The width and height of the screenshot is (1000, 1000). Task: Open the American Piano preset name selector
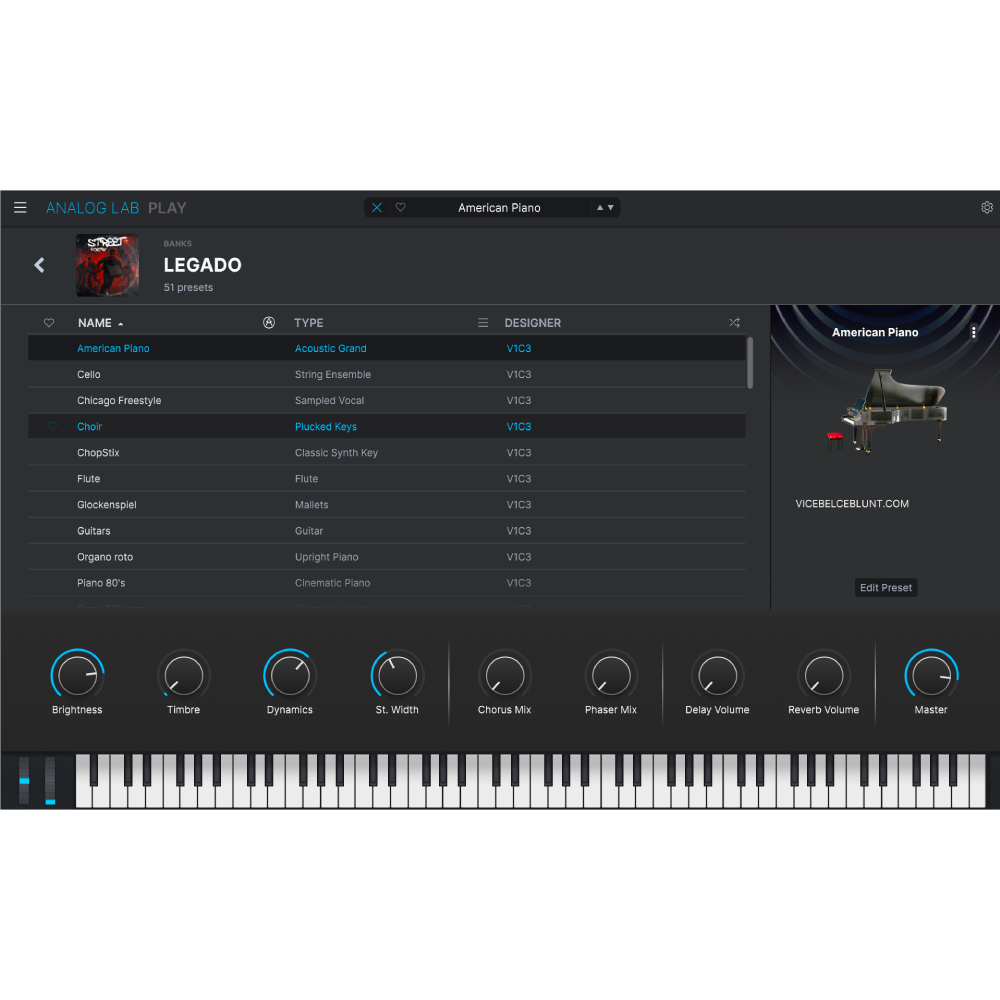pos(499,208)
